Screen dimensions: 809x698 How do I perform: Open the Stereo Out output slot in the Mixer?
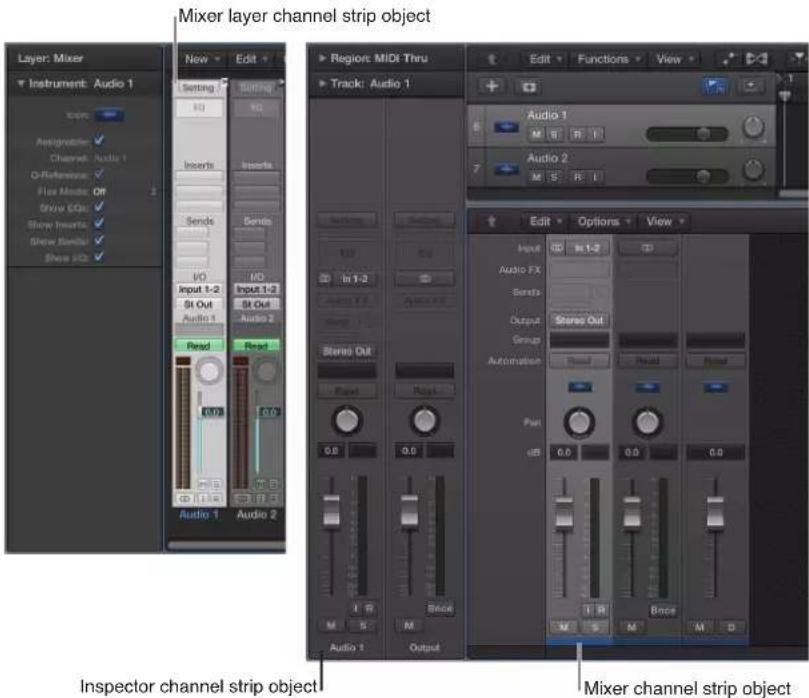[x=579, y=320]
